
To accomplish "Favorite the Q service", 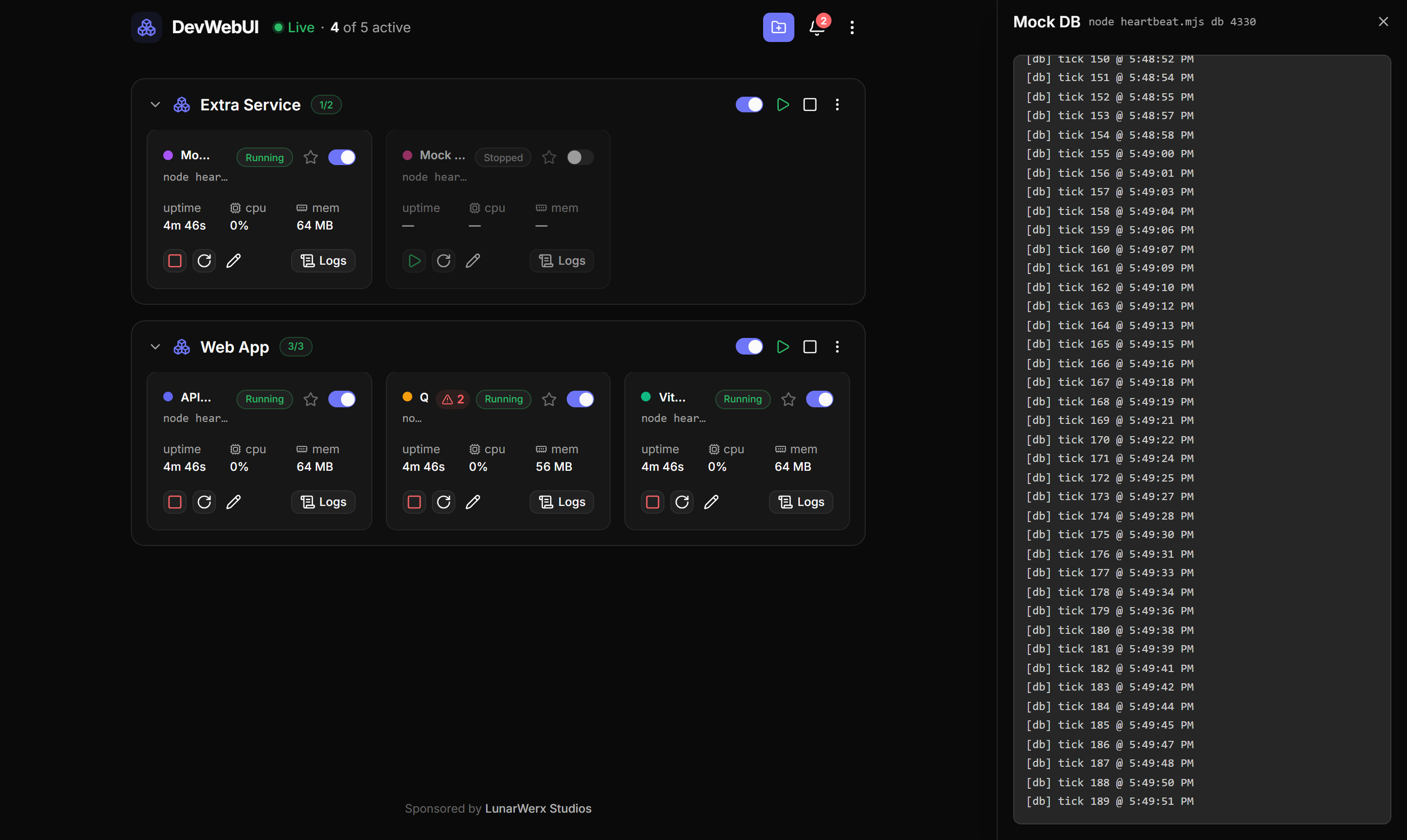I will 549,399.
